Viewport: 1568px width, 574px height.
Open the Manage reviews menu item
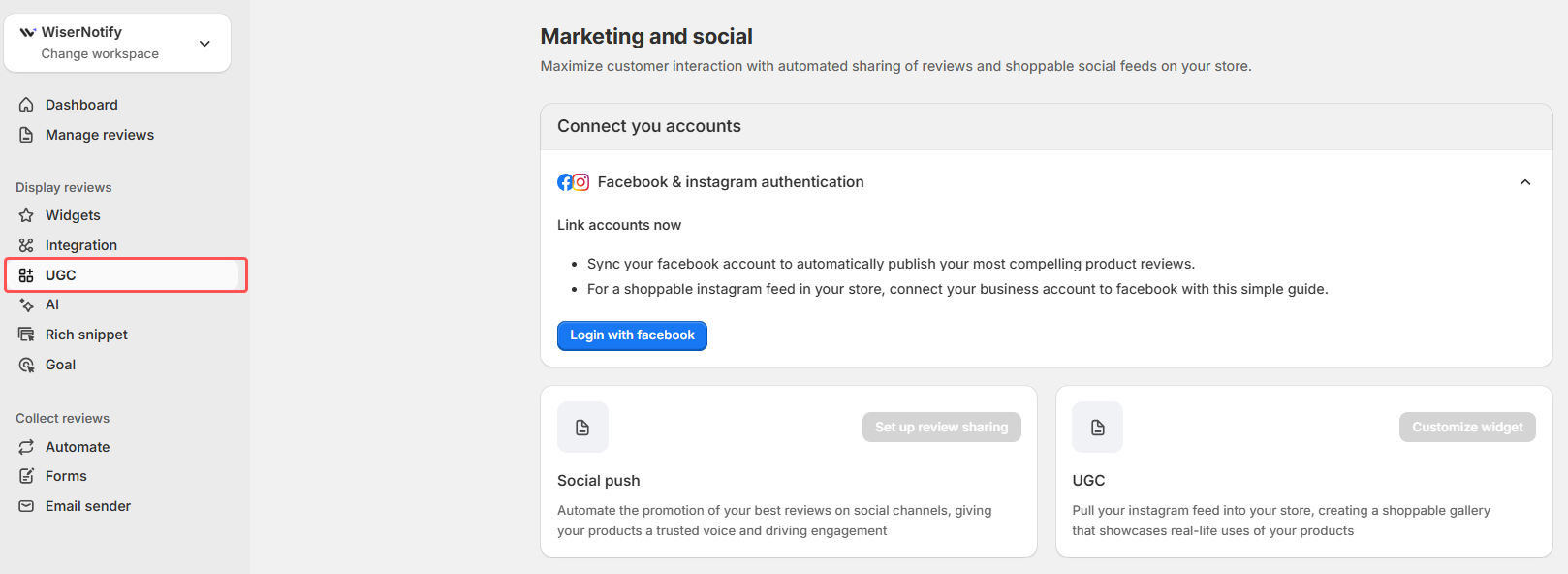tap(99, 135)
